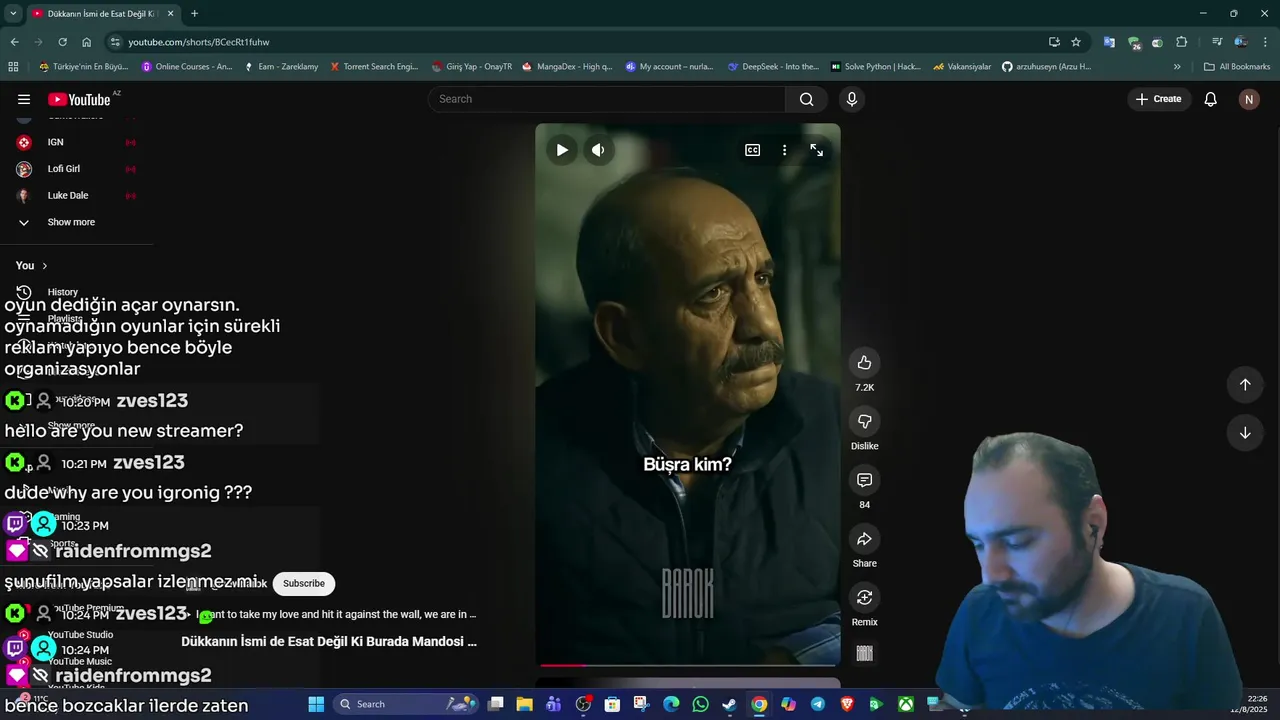Mute the Short's audio
The width and height of the screenshot is (1280, 720).
click(x=598, y=150)
